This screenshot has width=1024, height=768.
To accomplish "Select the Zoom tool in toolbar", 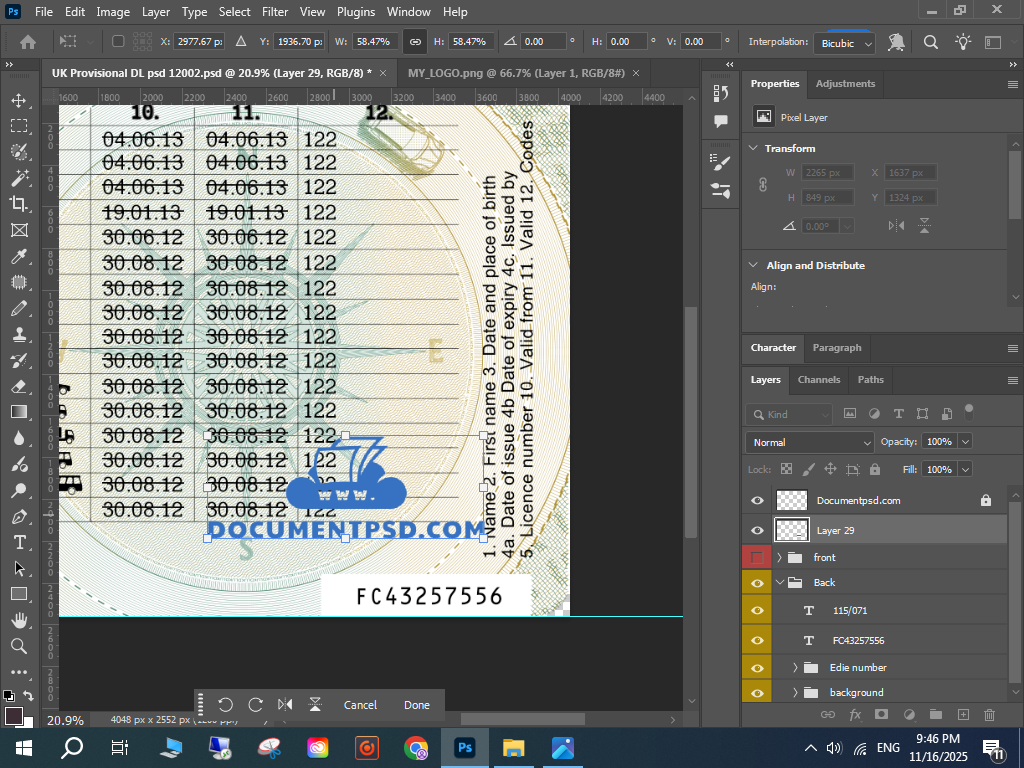I will tap(19, 646).
